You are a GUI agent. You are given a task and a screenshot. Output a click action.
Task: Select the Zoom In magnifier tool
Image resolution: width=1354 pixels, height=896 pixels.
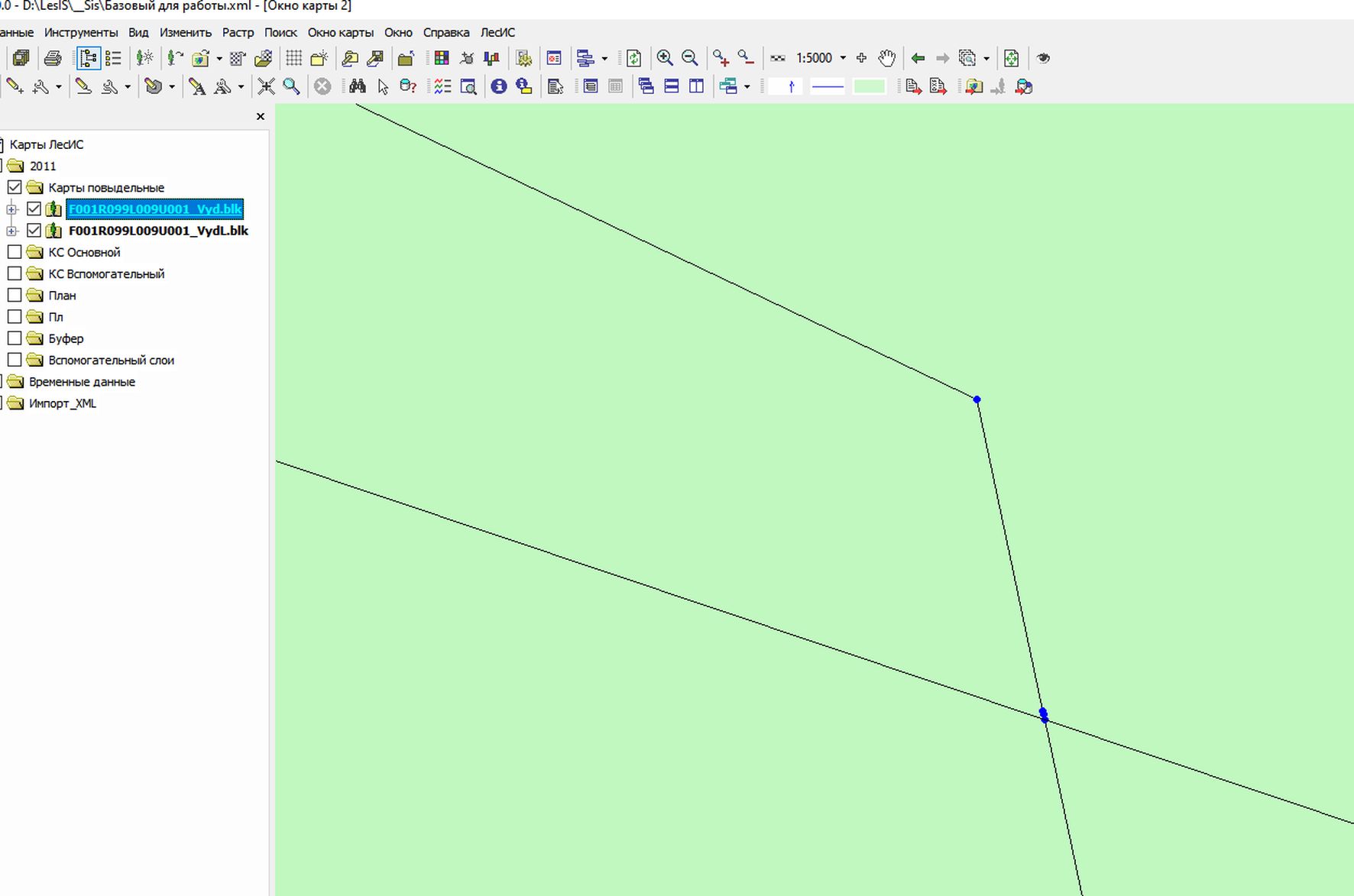(x=665, y=58)
